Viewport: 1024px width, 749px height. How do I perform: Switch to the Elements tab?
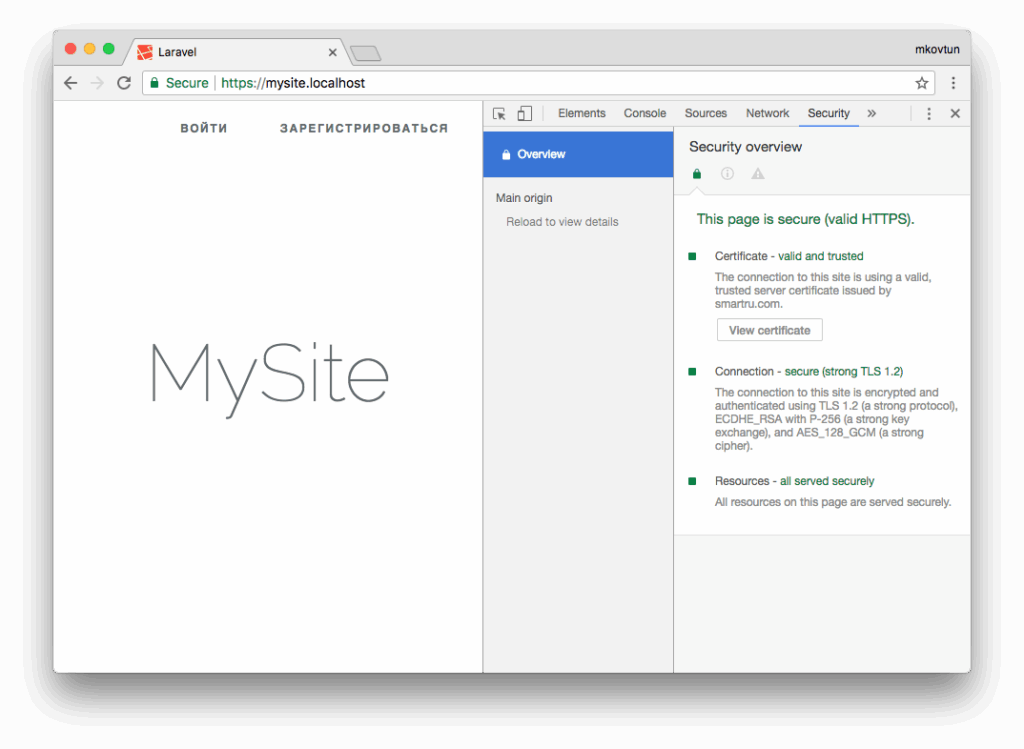(581, 113)
